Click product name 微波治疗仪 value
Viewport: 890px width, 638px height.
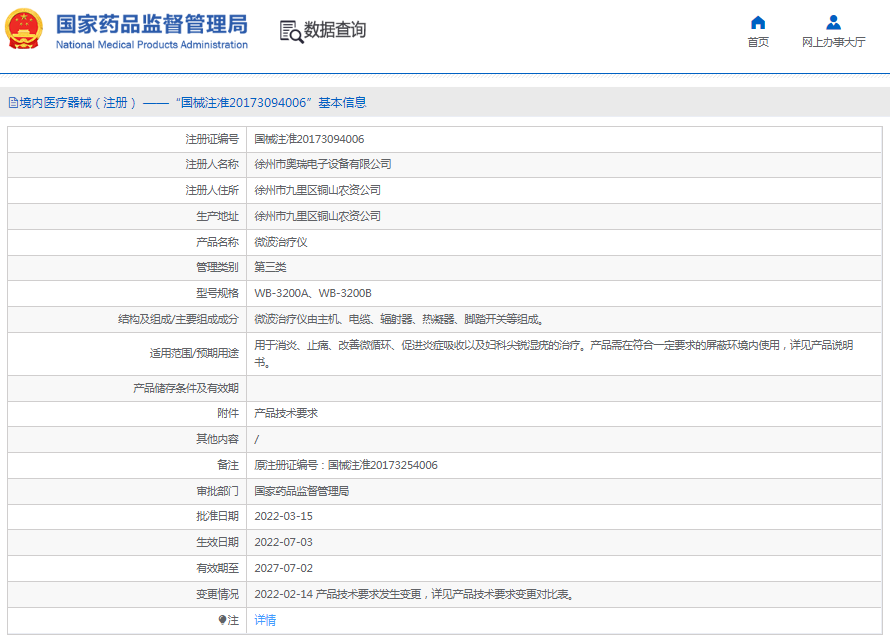281,242
